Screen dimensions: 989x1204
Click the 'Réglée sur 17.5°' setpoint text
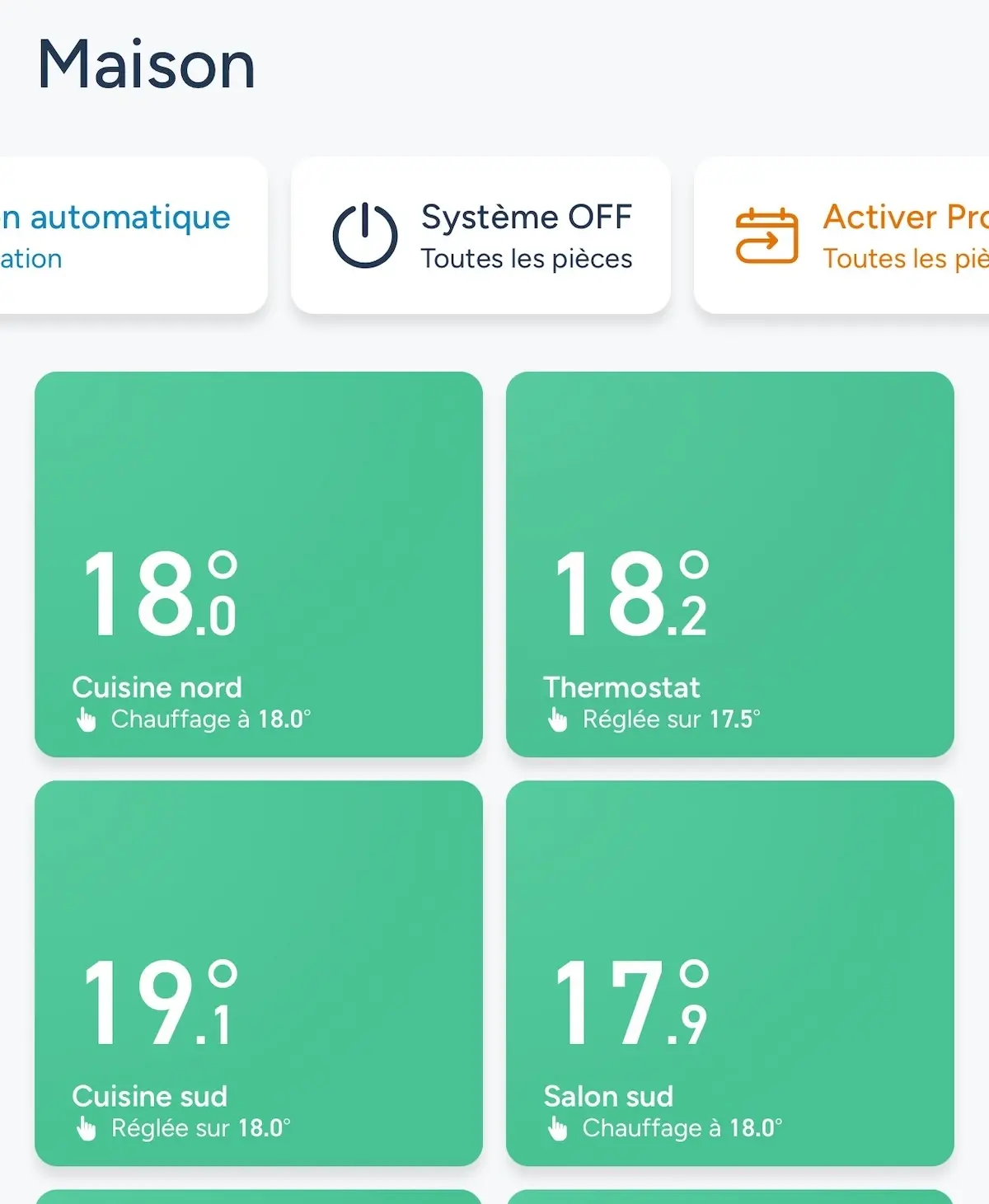click(x=672, y=719)
